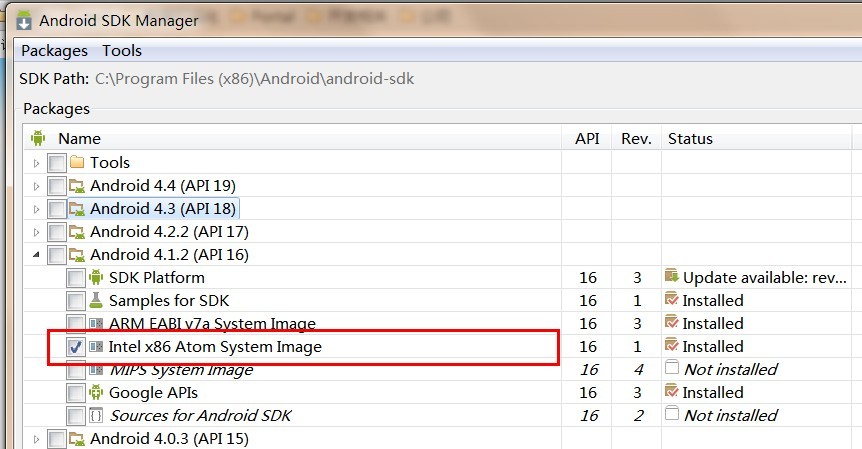Click 'Update available: rev...' status text

pos(765,278)
